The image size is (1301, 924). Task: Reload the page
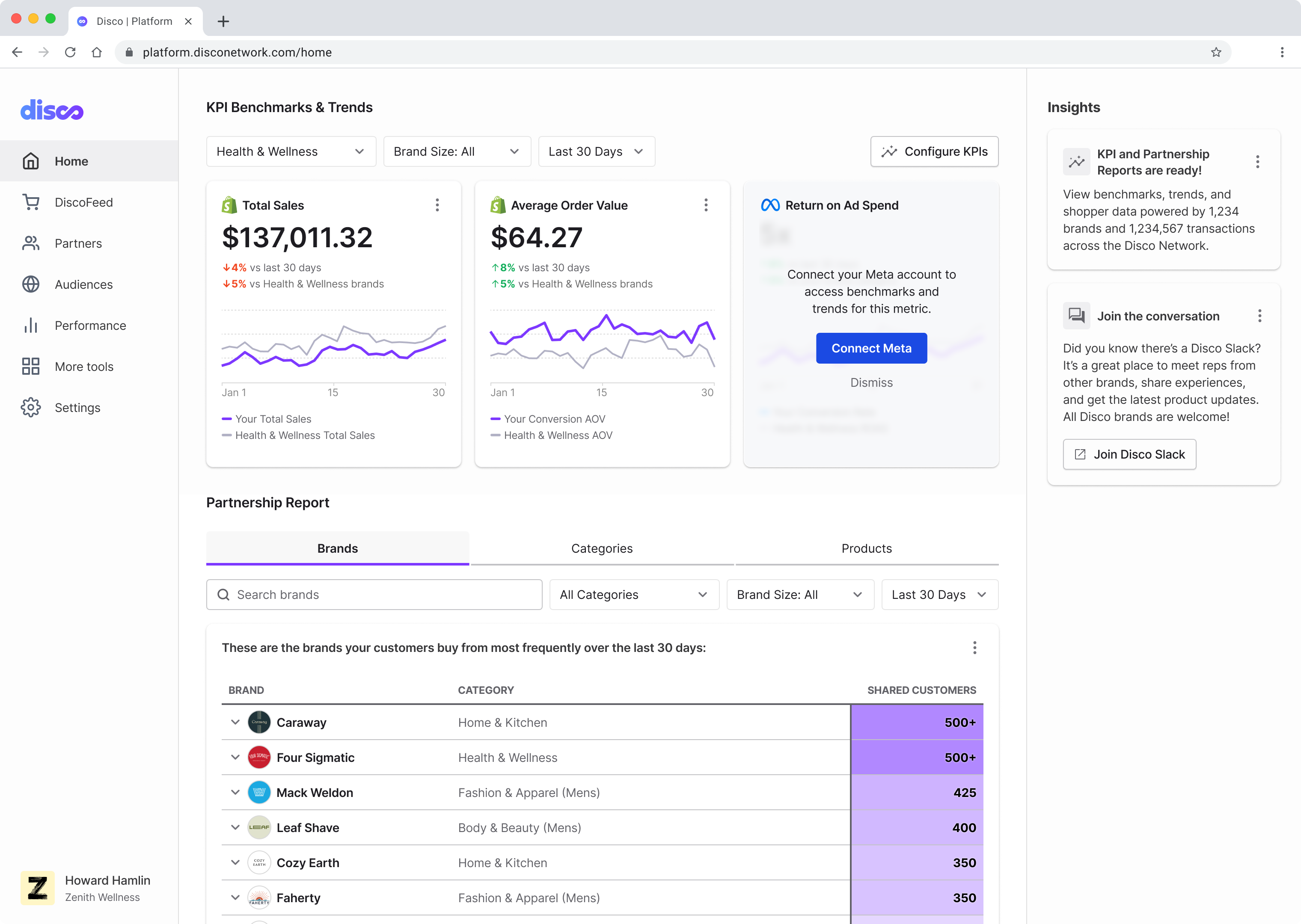click(70, 52)
